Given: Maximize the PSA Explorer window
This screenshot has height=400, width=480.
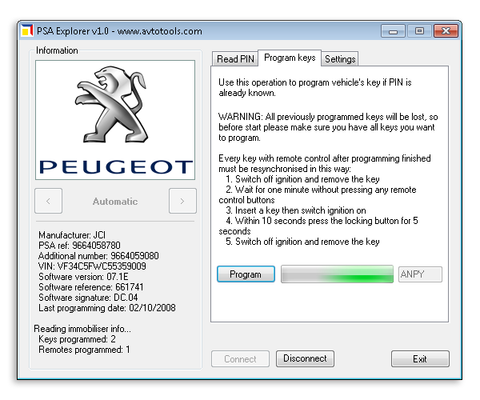Looking at the screenshot, I should point(419,31).
